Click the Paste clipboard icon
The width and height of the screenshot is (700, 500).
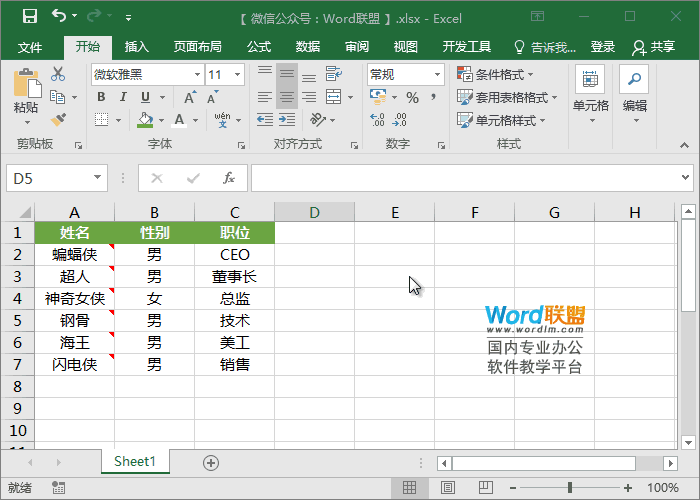click(26, 83)
